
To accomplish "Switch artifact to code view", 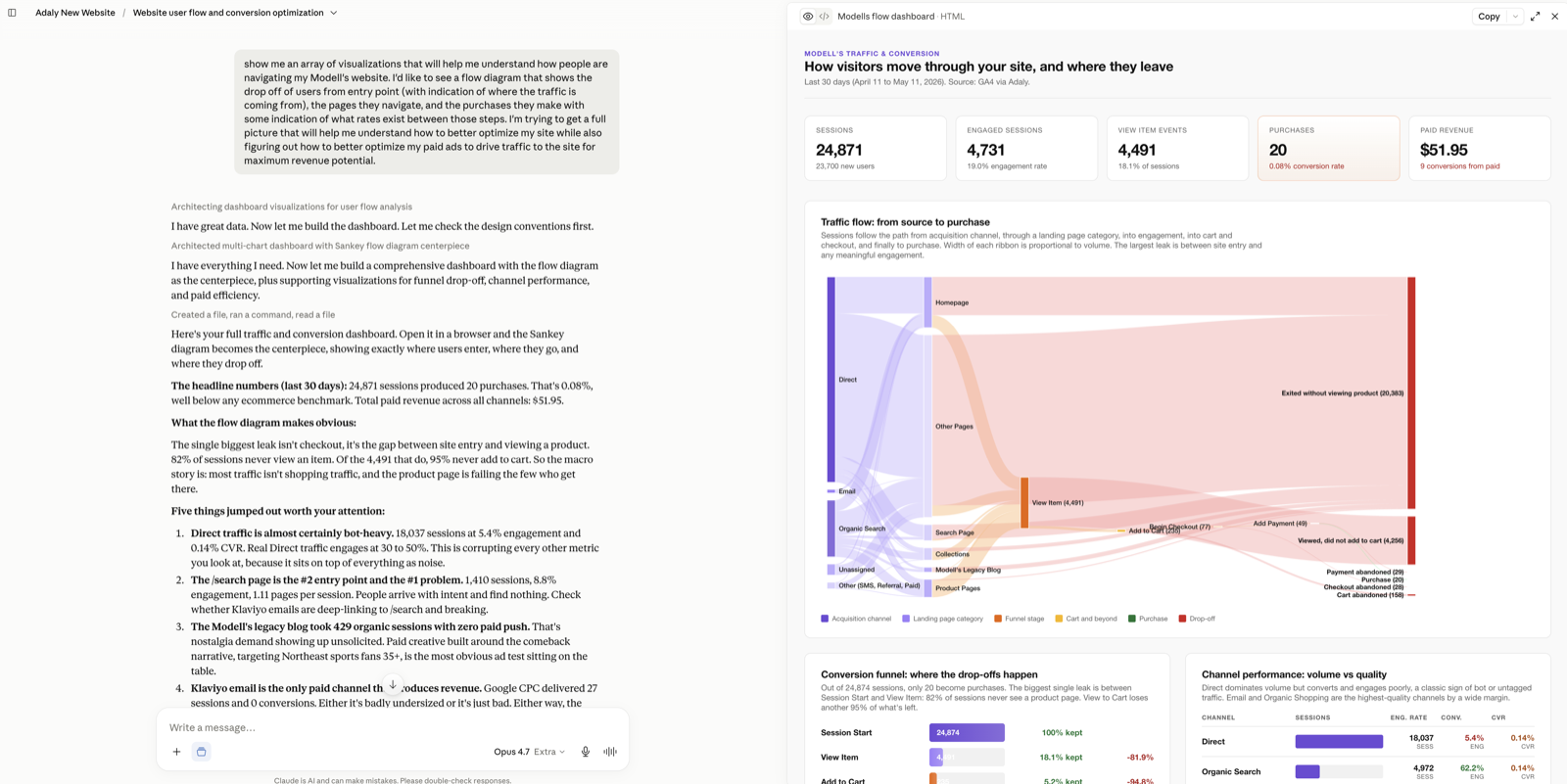I will (x=825, y=17).
